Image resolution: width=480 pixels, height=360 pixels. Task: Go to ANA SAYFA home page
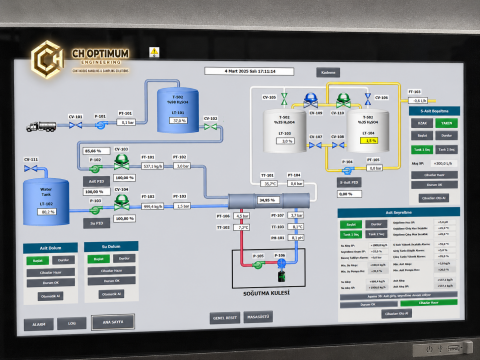point(113,322)
